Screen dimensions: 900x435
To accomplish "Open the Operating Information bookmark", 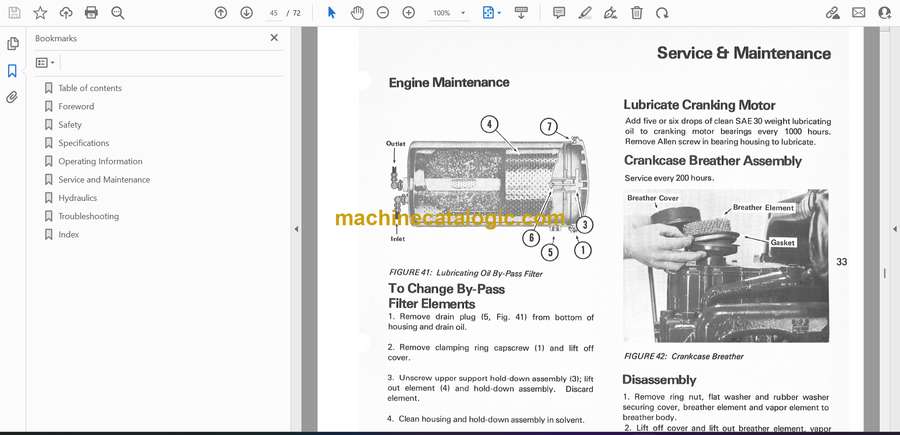I will (x=100, y=161).
